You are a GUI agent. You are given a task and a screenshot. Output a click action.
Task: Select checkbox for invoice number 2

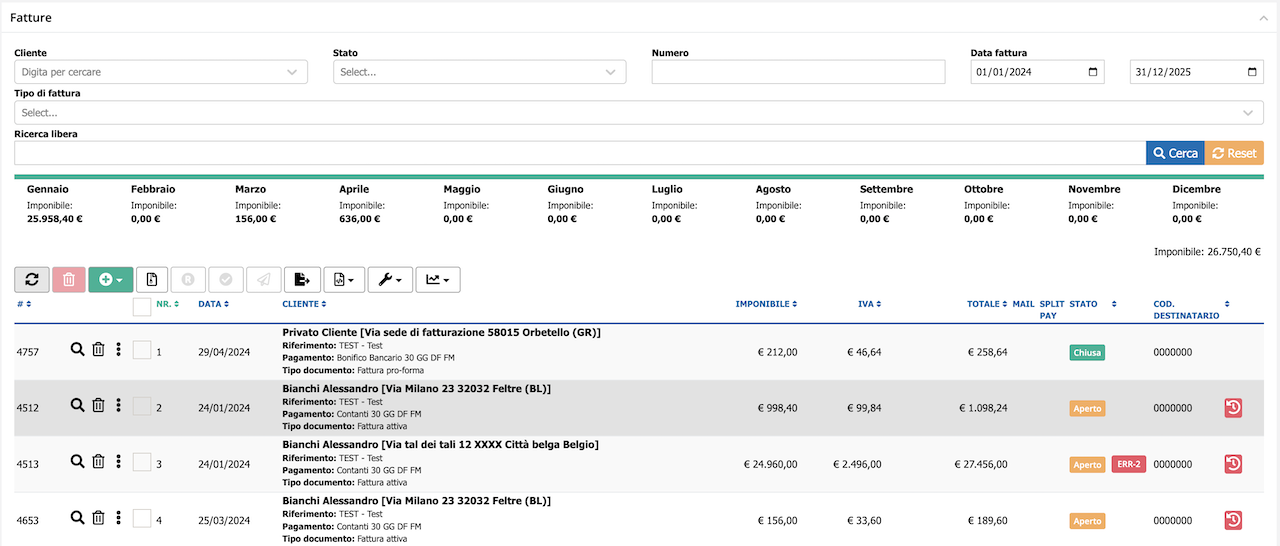[142, 406]
